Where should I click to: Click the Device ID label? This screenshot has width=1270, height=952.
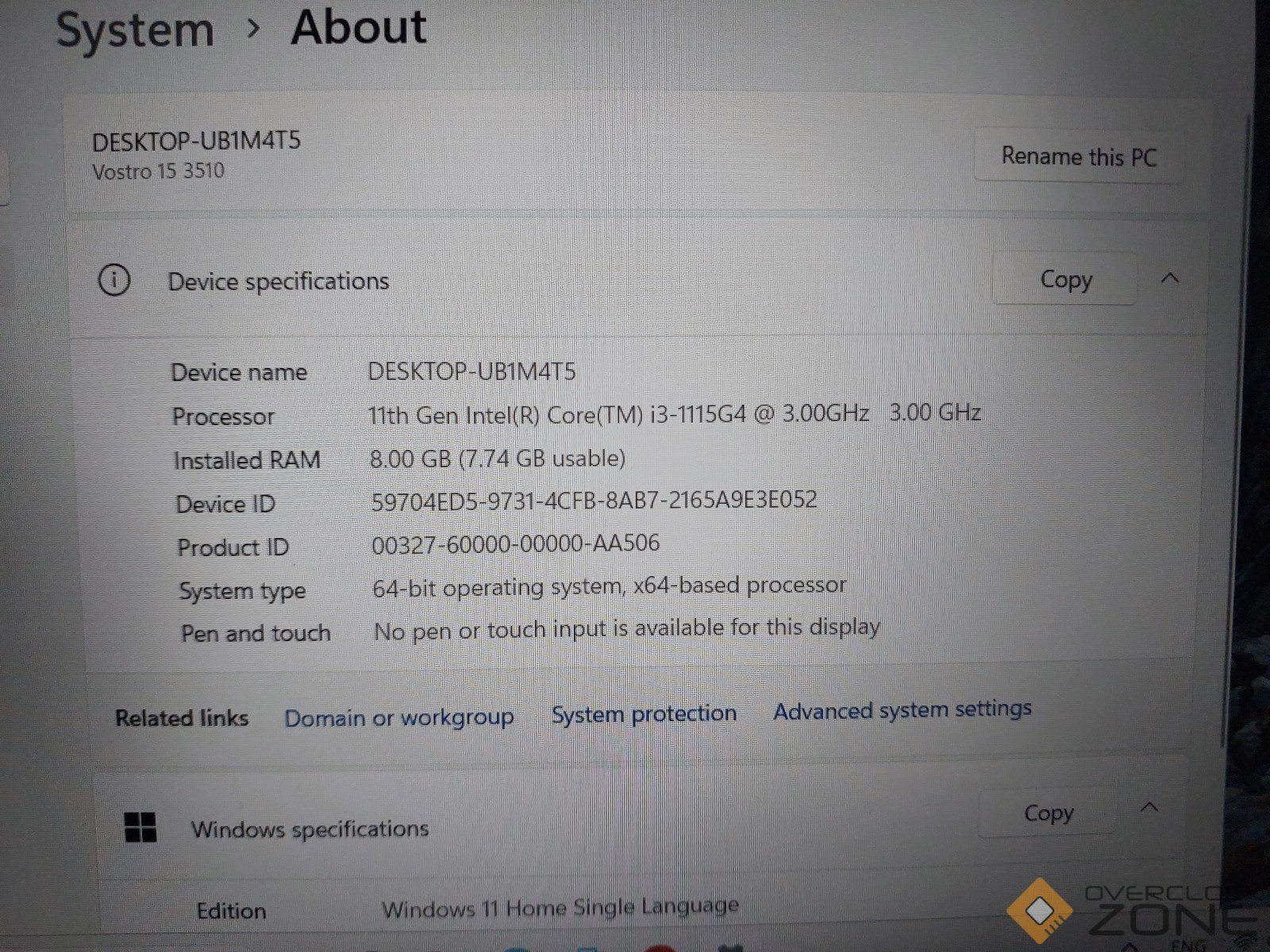click(225, 504)
